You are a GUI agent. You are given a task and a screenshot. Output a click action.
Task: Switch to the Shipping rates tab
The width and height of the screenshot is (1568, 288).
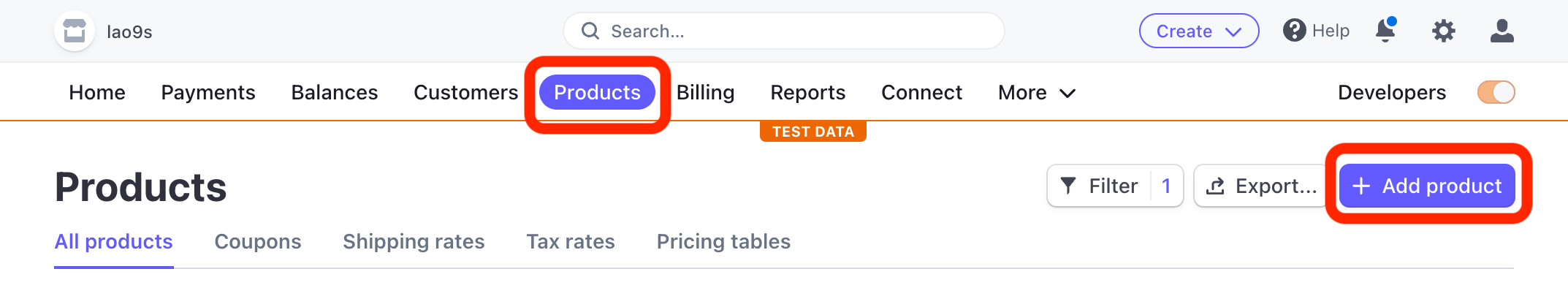414,242
